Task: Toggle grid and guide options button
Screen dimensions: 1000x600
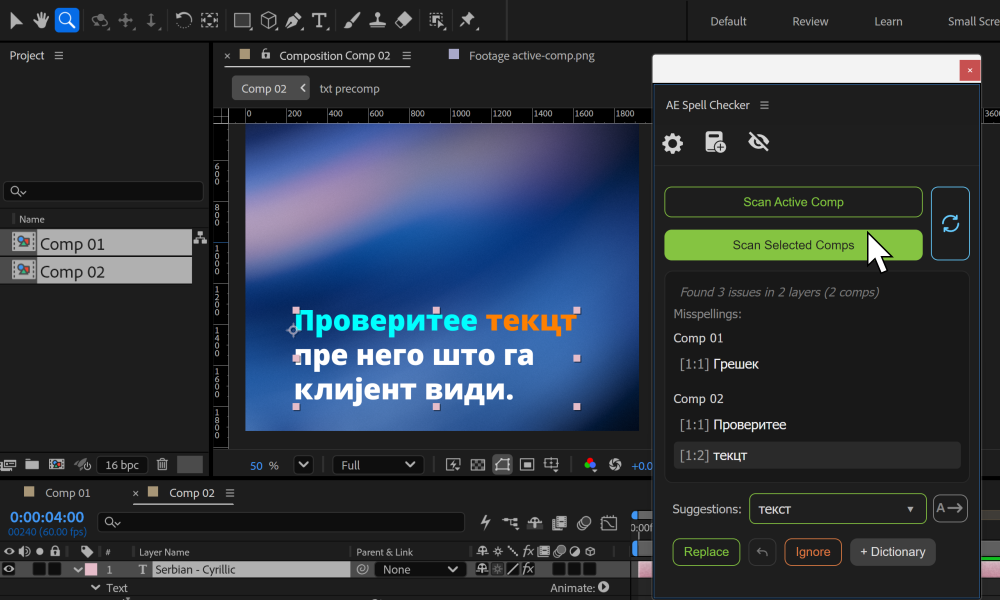Action: [552, 465]
